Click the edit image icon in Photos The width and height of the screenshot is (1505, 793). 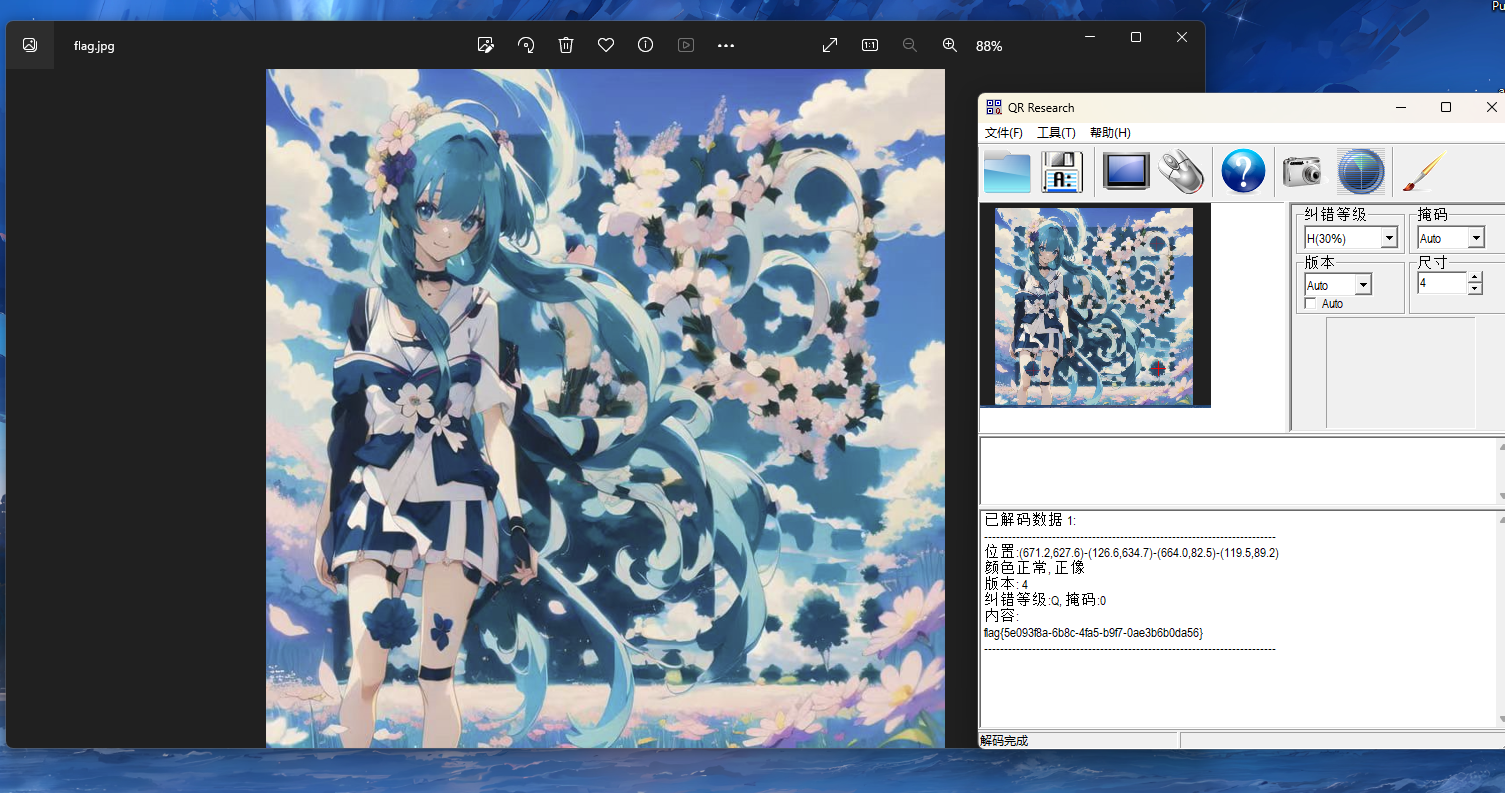click(x=486, y=45)
